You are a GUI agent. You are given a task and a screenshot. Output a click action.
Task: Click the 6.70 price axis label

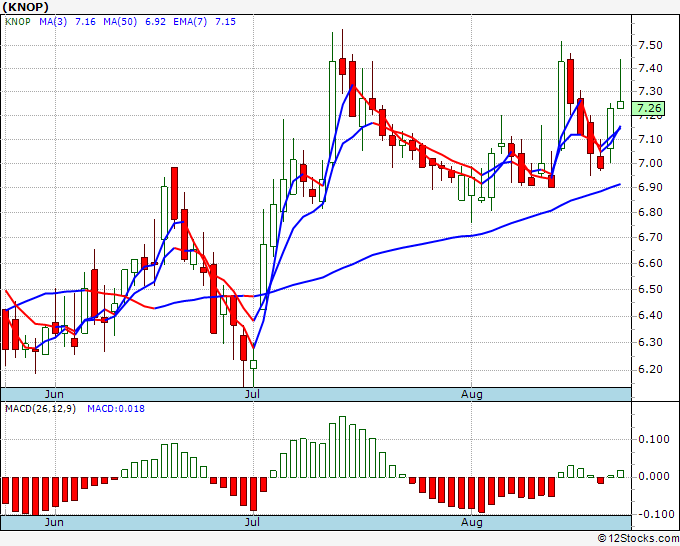click(650, 238)
